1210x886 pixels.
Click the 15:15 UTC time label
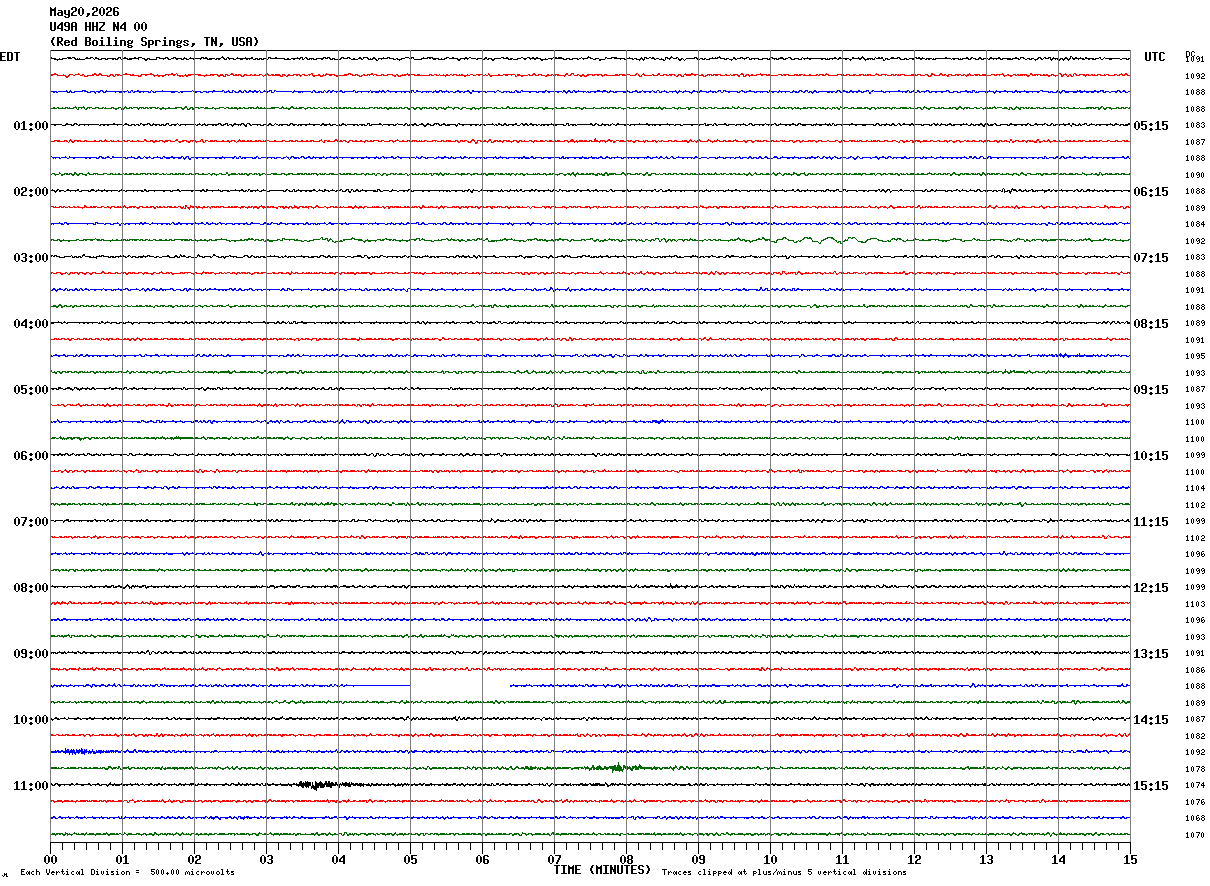point(1151,786)
